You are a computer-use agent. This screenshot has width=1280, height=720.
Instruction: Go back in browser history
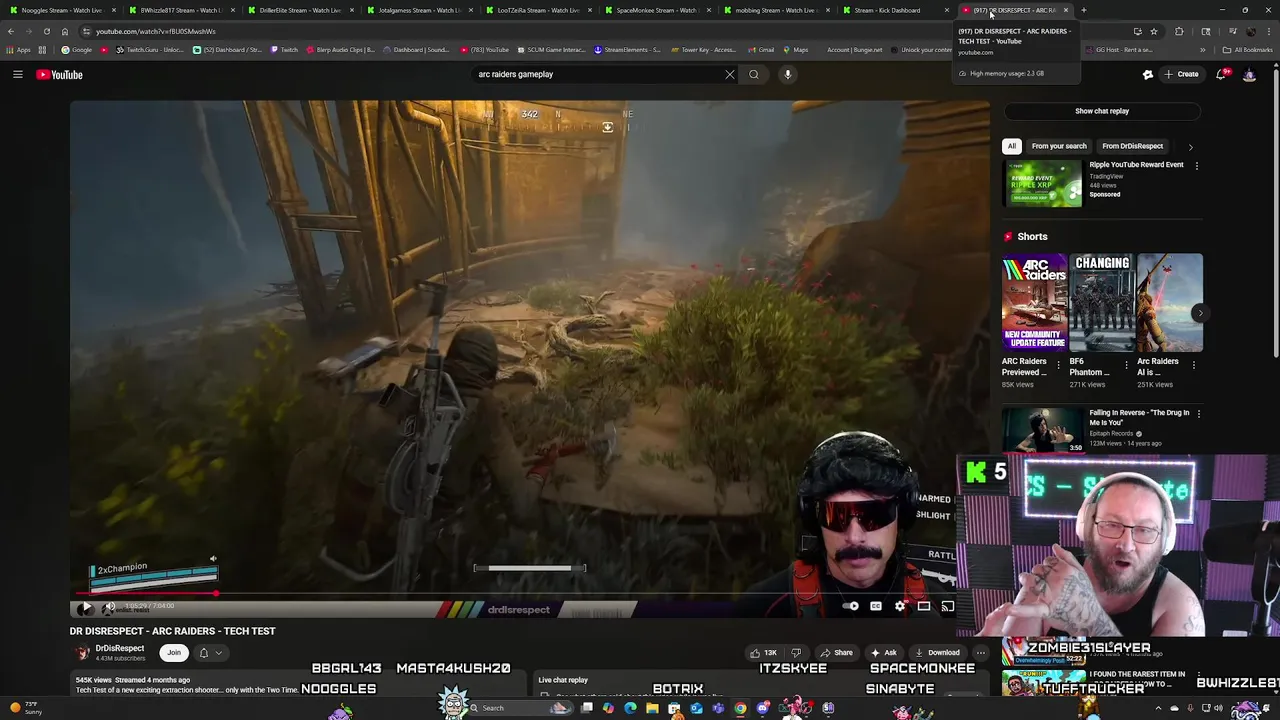11,31
